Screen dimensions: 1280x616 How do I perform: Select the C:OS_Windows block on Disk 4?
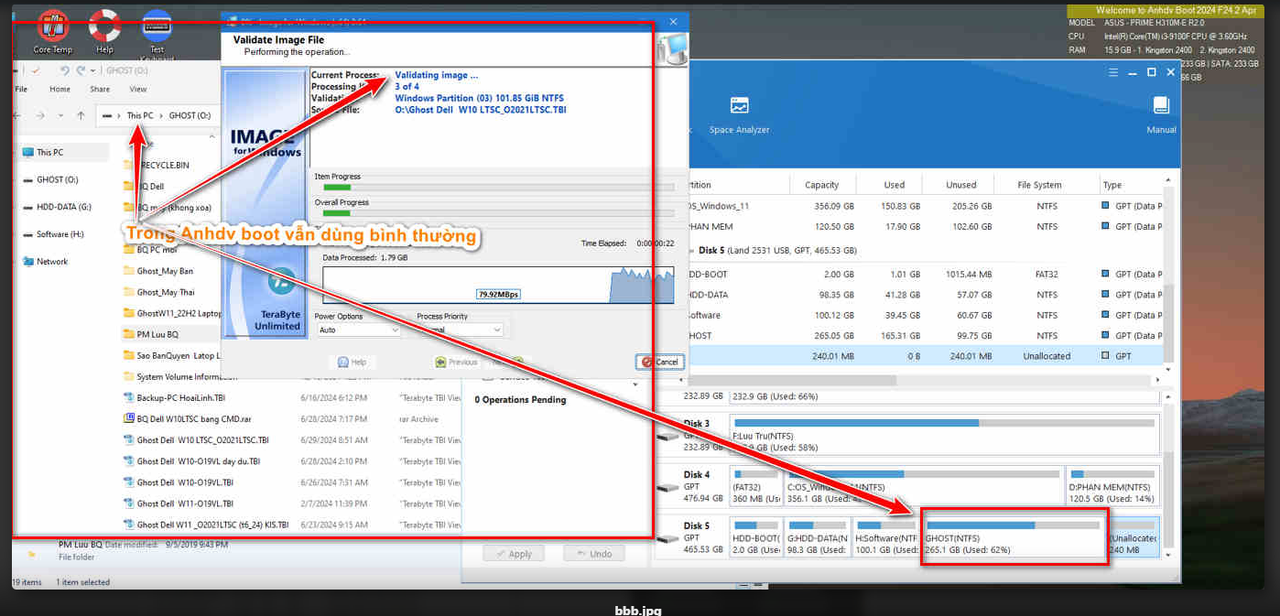point(923,485)
